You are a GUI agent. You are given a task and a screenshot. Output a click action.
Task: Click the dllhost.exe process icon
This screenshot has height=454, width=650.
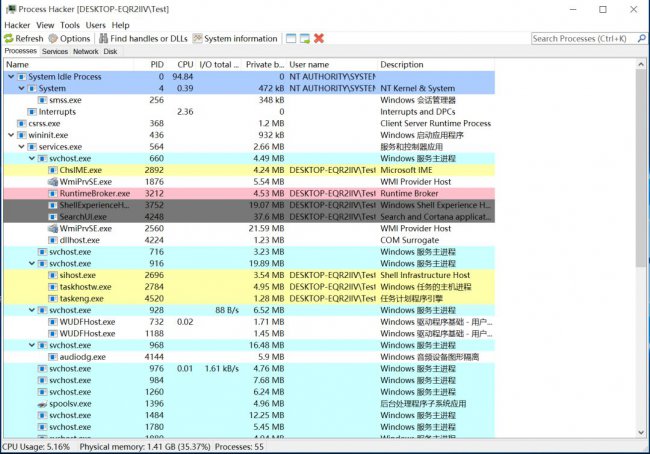[x=53, y=240]
